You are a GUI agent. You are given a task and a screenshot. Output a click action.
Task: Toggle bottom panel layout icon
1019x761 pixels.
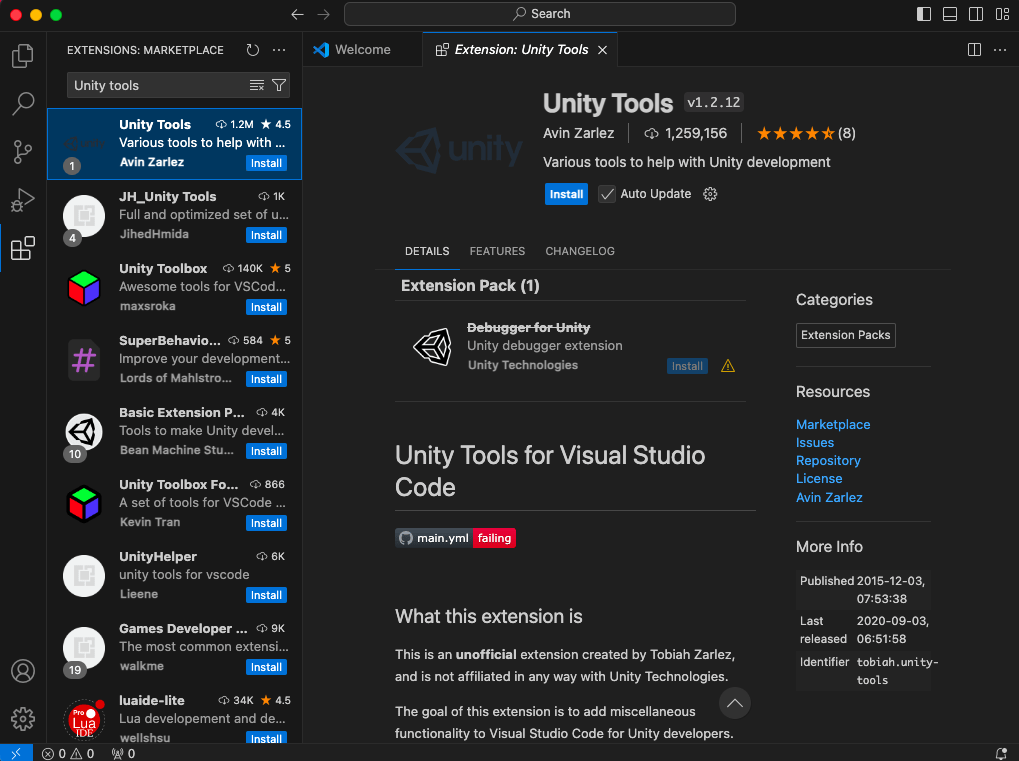(x=949, y=14)
